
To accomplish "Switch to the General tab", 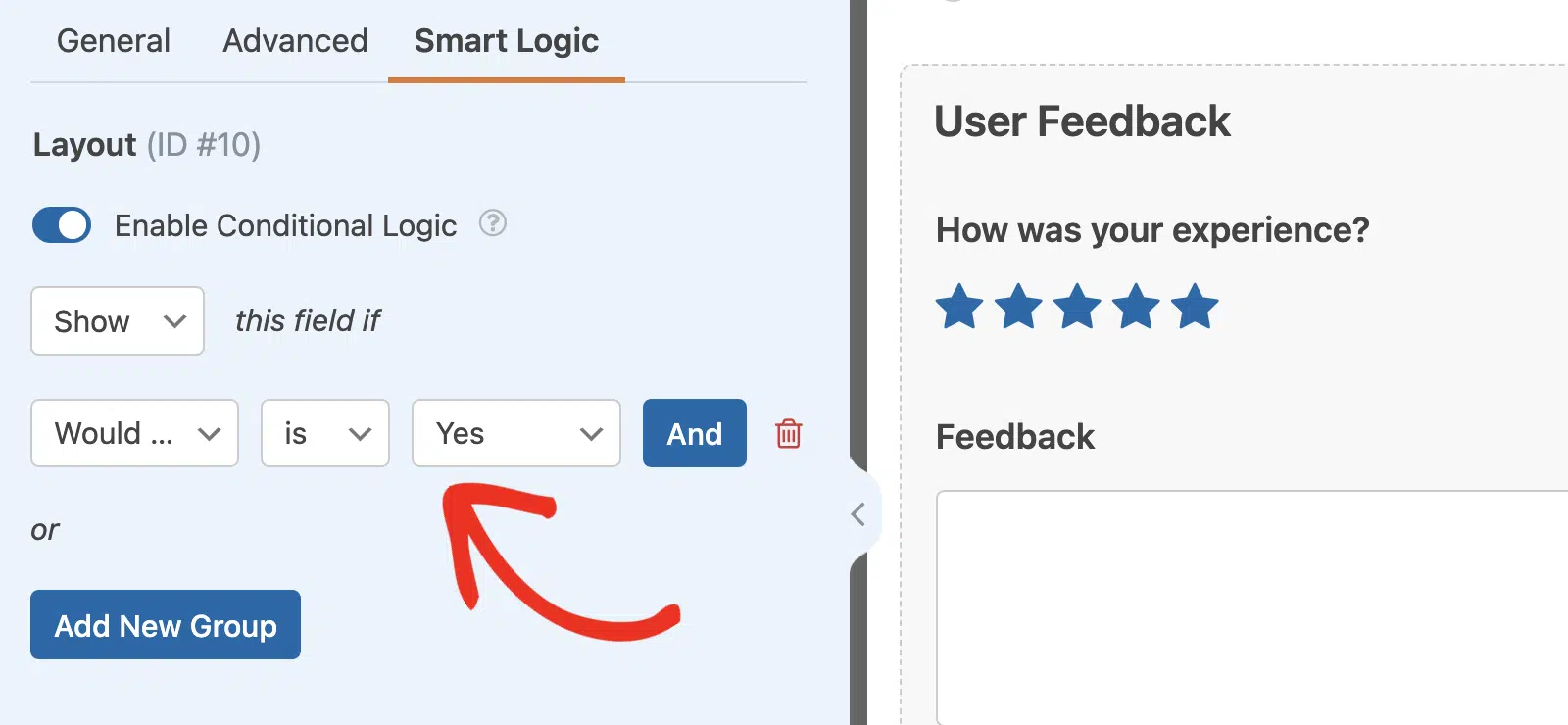I will 114,41.
